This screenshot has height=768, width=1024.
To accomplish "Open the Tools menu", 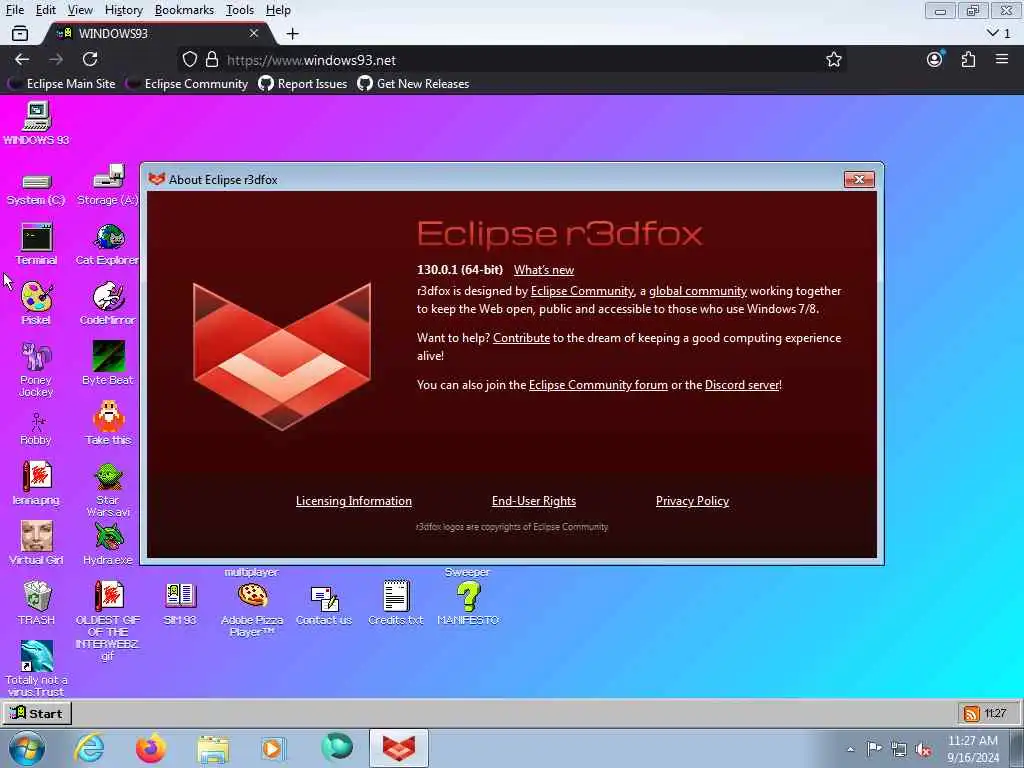I will (240, 10).
